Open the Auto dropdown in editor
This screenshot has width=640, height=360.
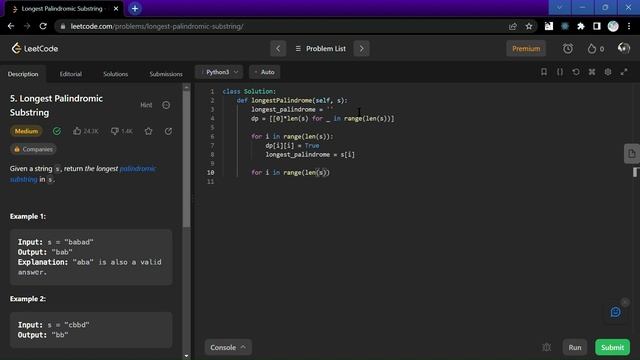tap(264, 72)
